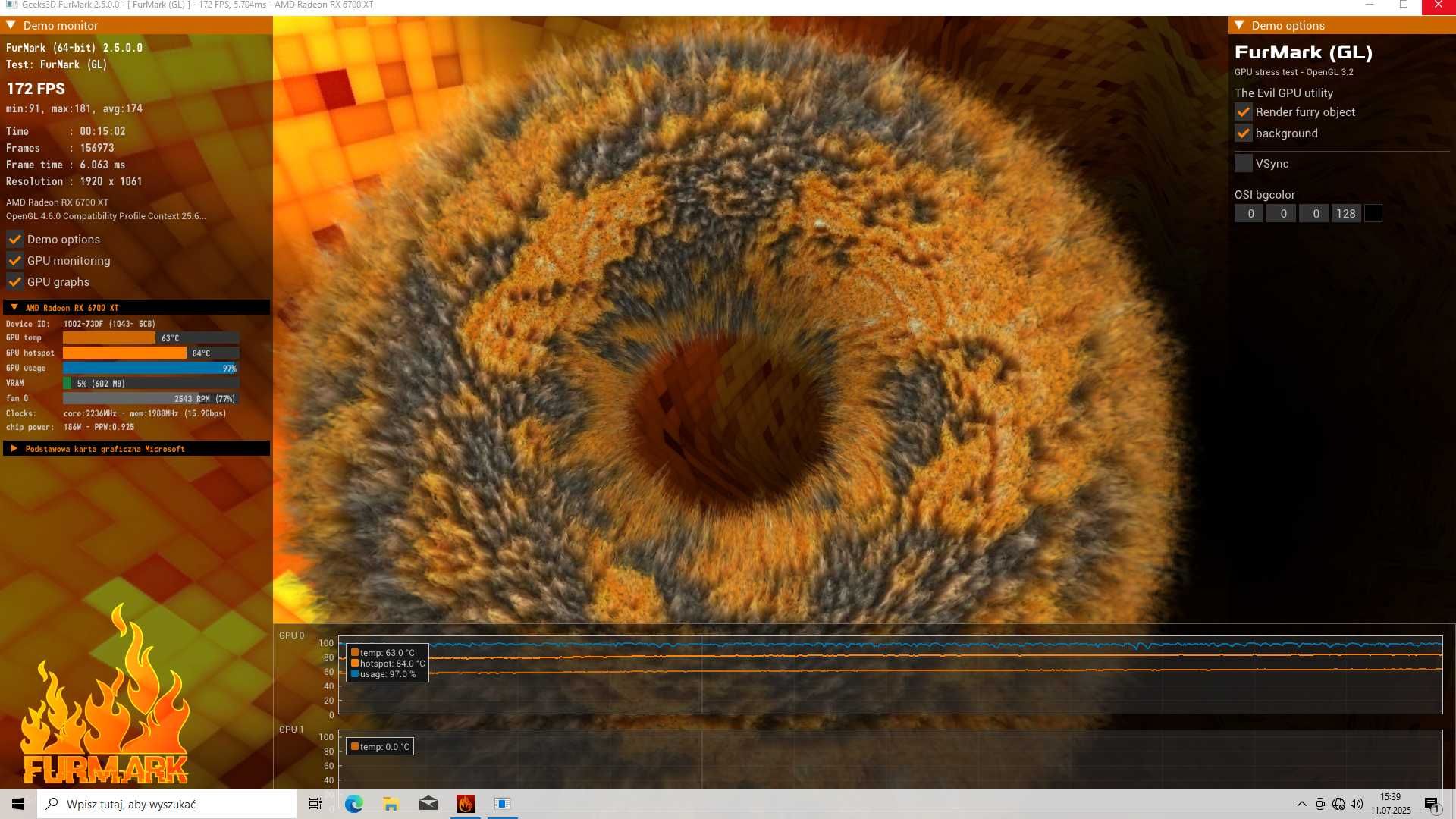1456x819 pixels.
Task: Open the taskbar clock 15:39
Action: point(1390,804)
